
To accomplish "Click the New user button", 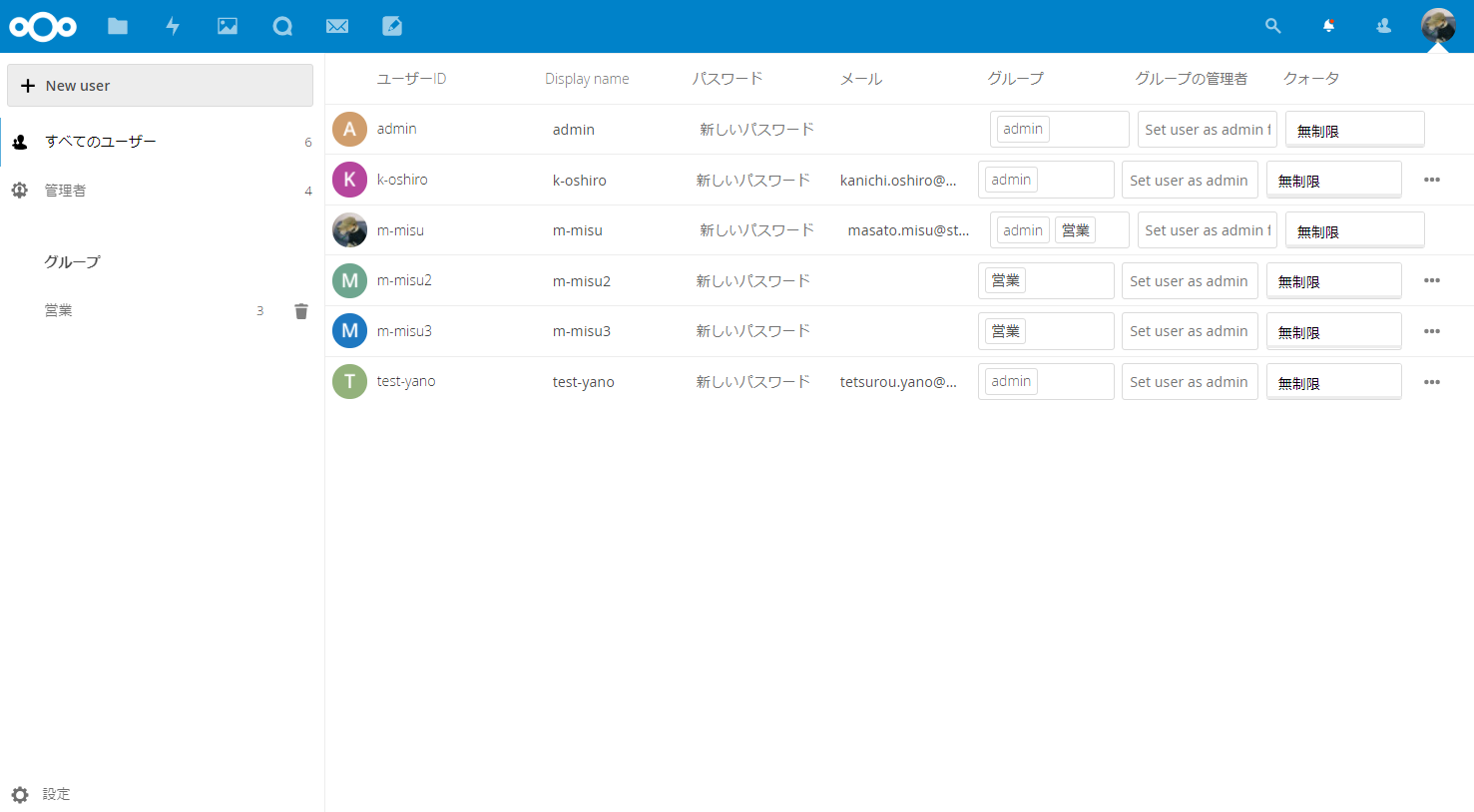I will pos(160,86).
